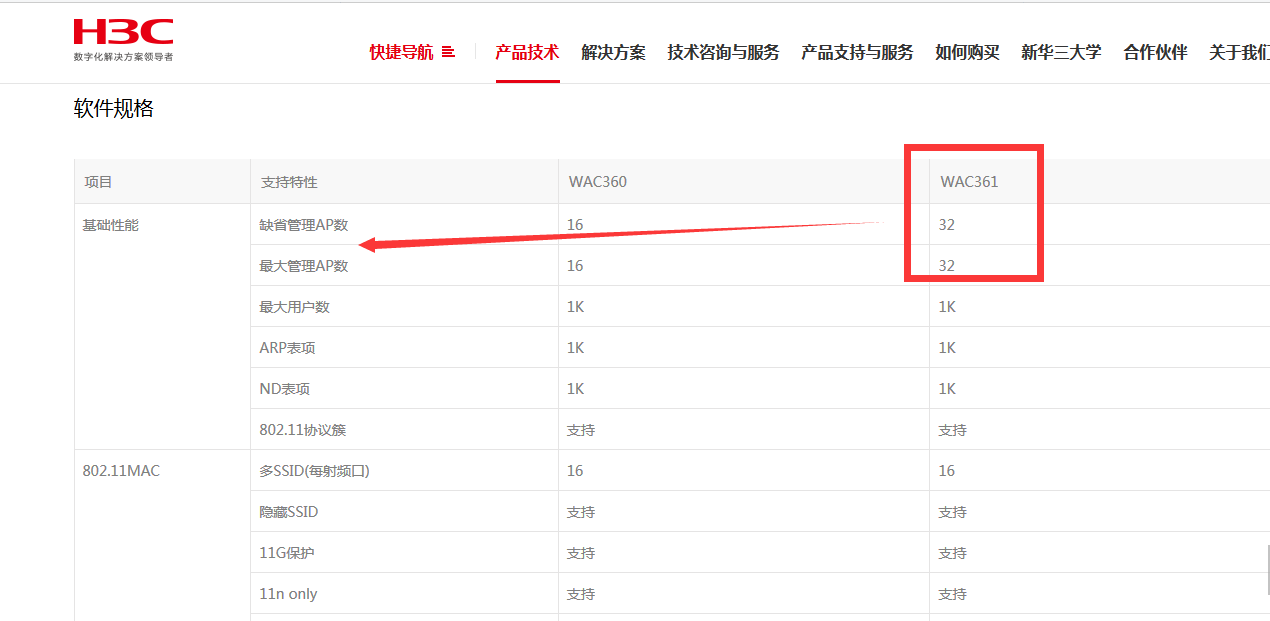This screenshot has width=1270, height=621.
Task: Click WAC361 支持 value for 11n only
Action: pyautogui.click(x=953, y=594)
